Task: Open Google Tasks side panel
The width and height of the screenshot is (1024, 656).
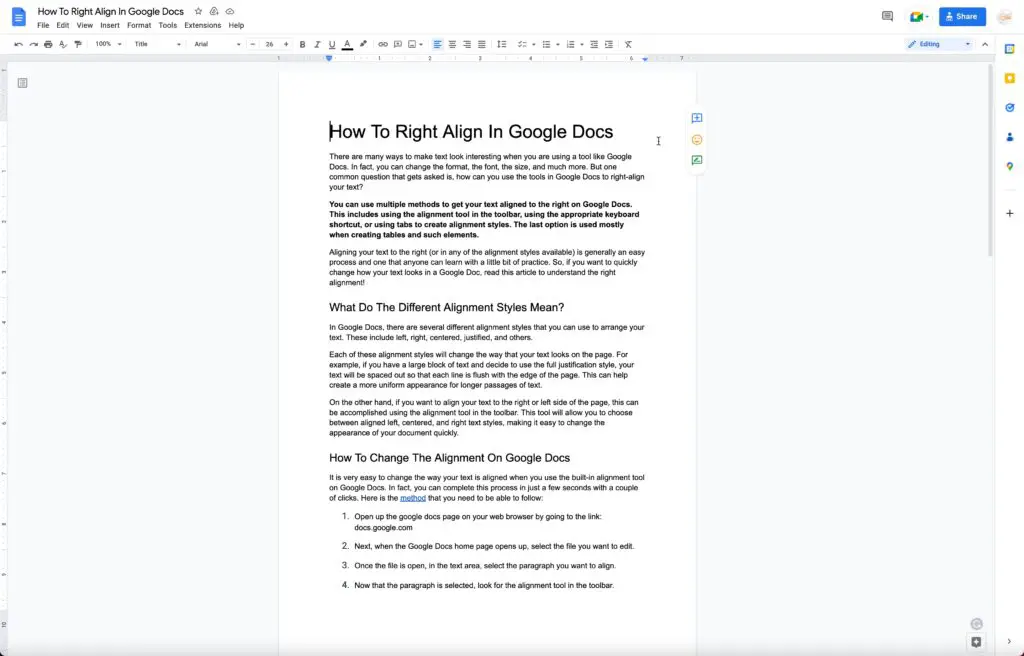Action: 1010,108
